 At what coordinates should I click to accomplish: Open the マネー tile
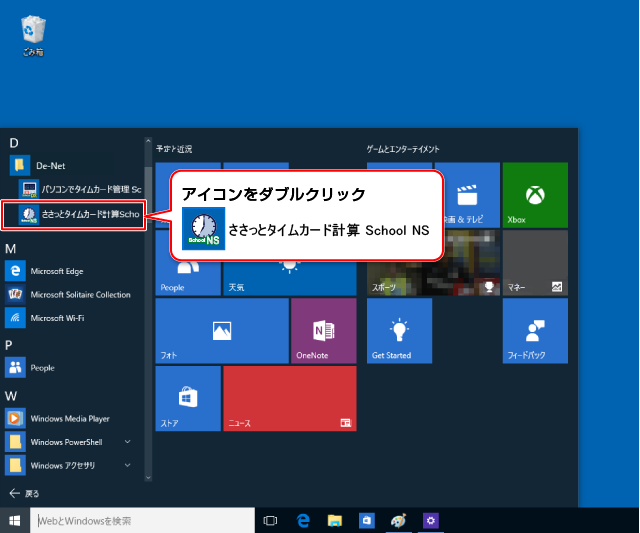[535, 263]
